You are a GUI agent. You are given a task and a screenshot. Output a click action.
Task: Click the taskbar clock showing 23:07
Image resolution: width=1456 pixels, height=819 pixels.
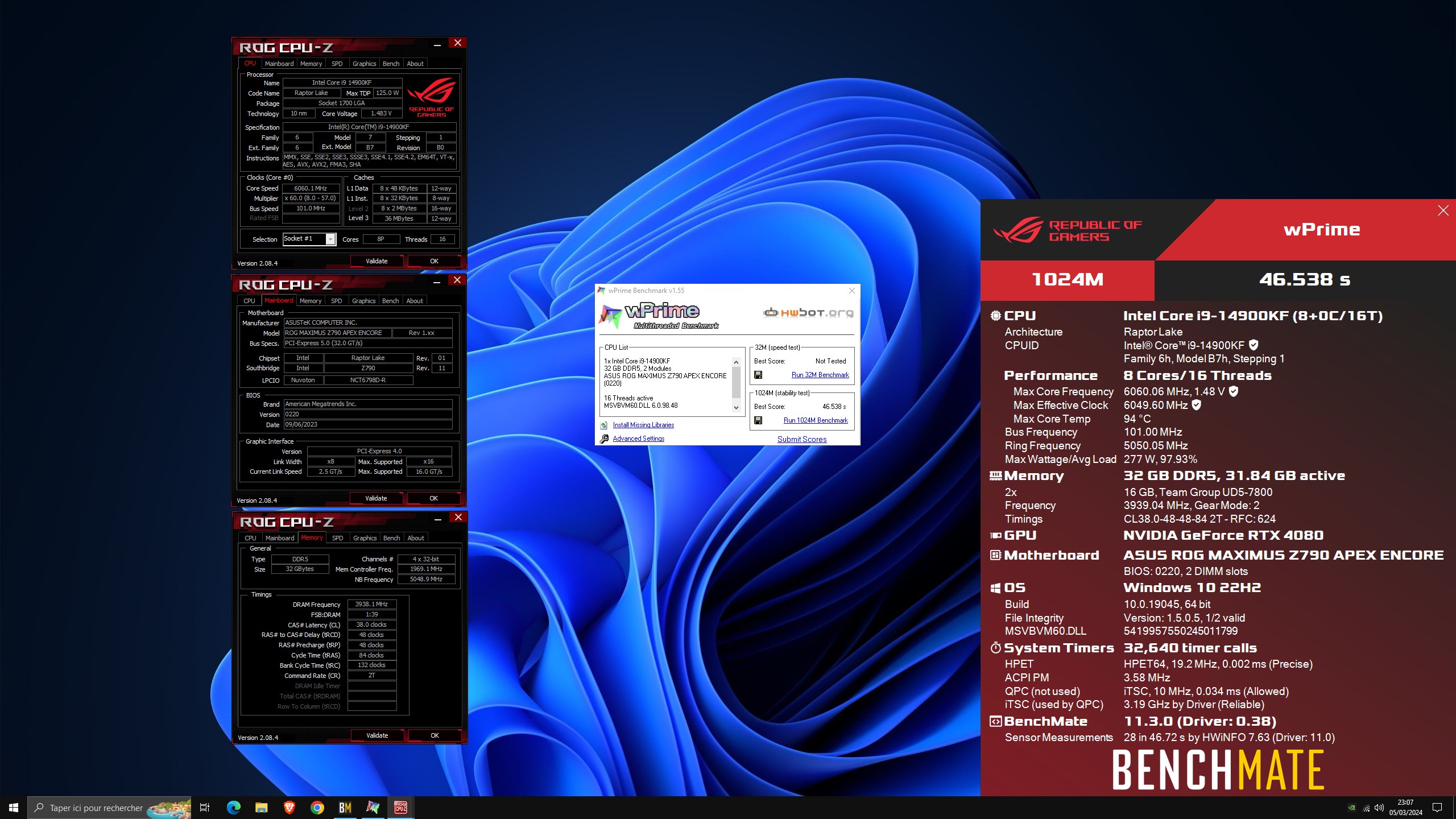[1405, 808]
